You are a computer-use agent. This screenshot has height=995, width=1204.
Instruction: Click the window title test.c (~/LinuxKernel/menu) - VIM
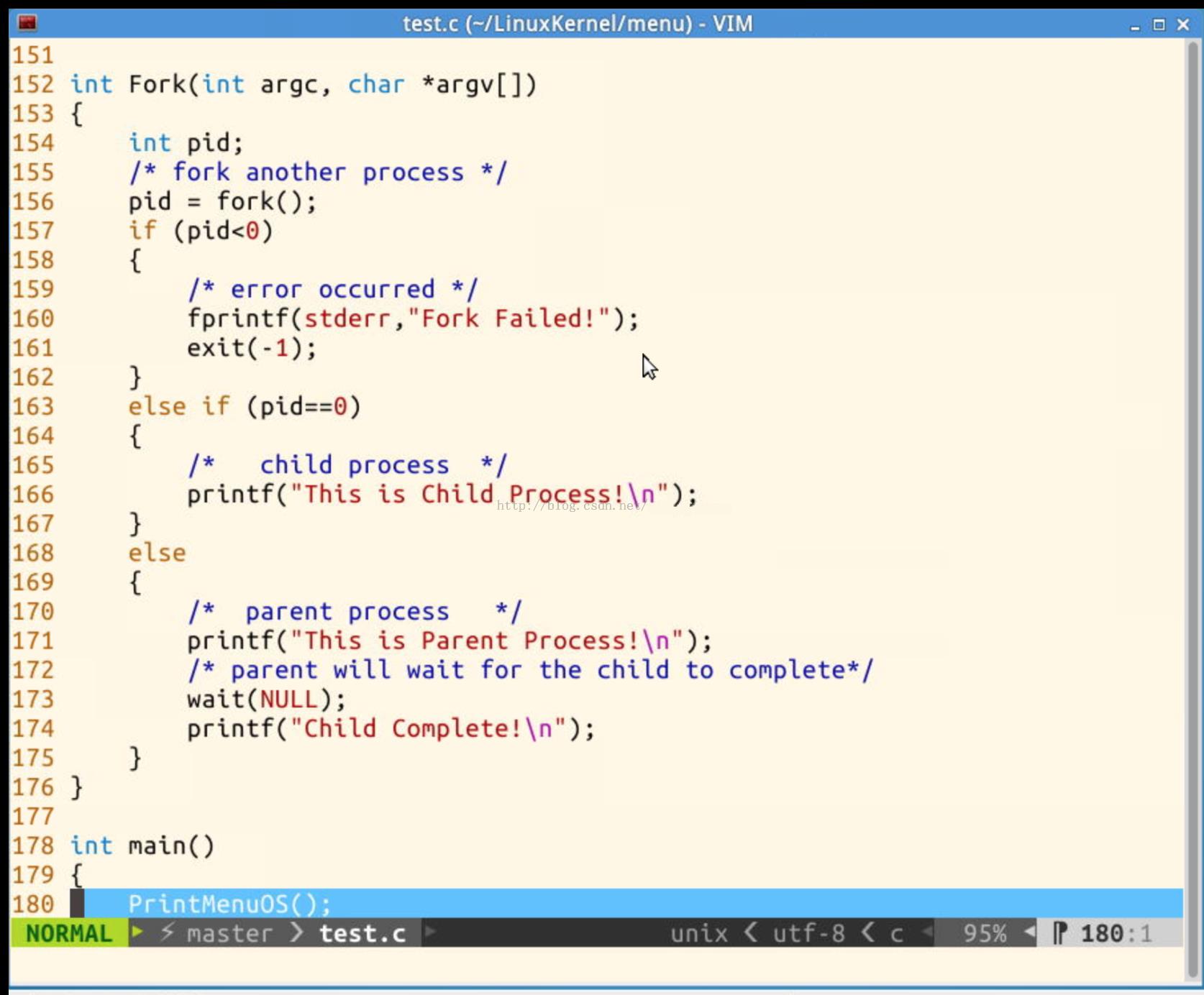[x=578, y=24]
